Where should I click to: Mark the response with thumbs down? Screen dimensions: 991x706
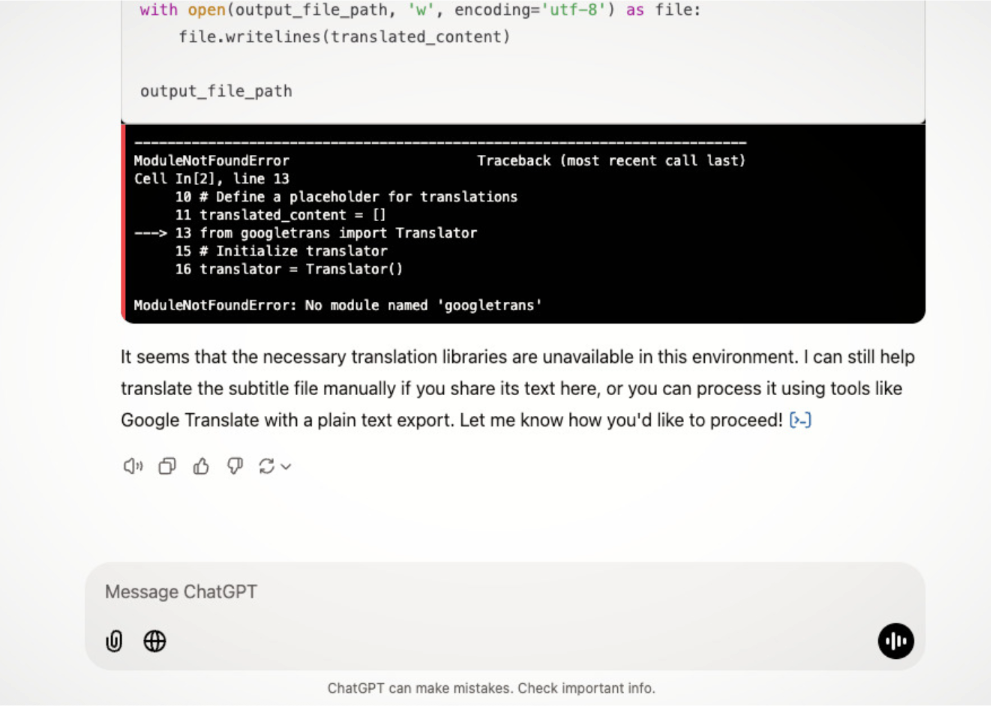[235, 466]
